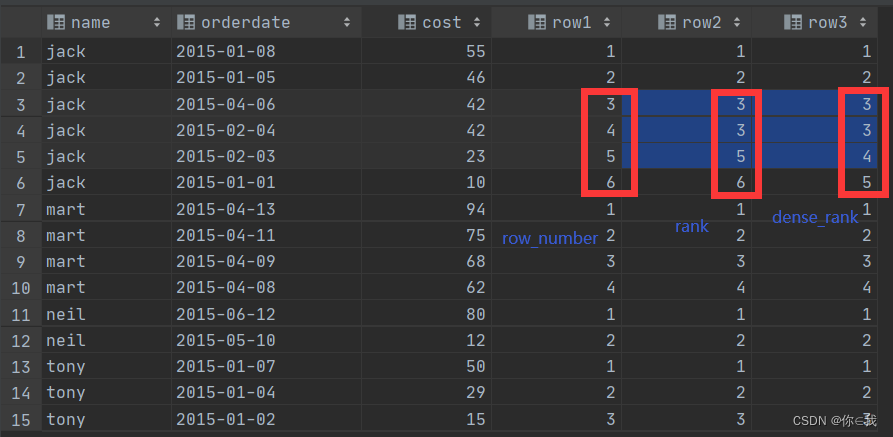
Task: Click the table icon beside the orderdate header
Action: [186, 22]
